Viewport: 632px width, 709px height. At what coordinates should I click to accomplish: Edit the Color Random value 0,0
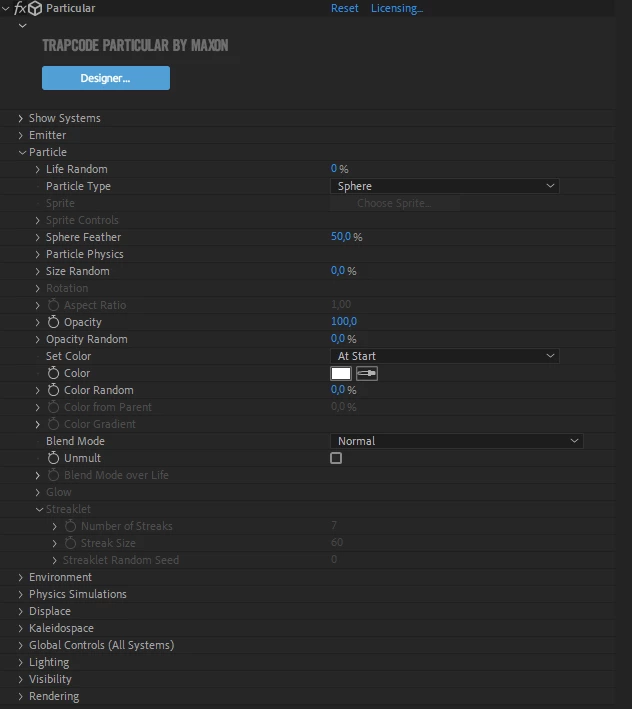[x=338, y=389]
